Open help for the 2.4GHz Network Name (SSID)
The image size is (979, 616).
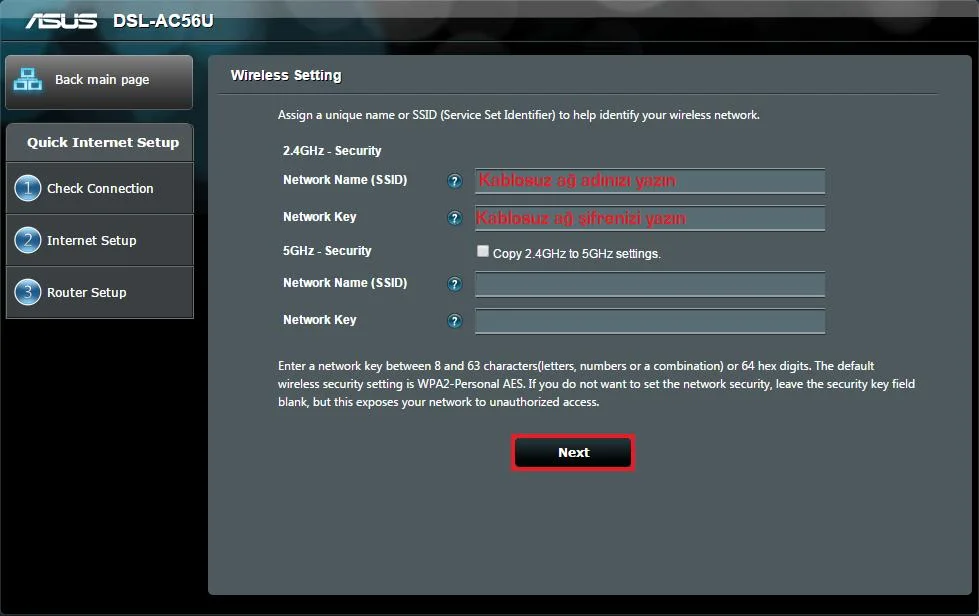tap(455, 181)
